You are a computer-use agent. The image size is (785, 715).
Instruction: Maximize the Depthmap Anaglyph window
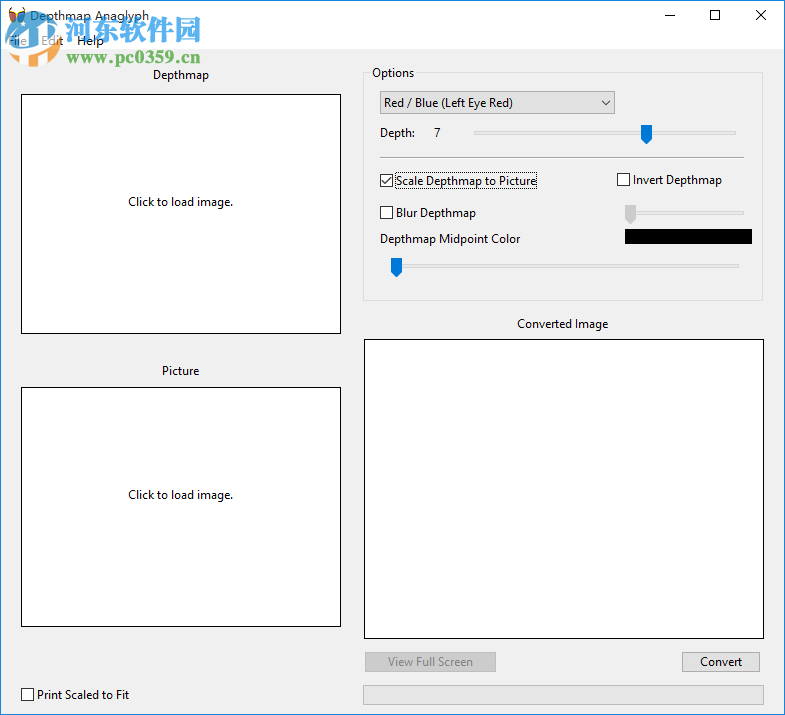pyautogui.click(x=715, y=16)
